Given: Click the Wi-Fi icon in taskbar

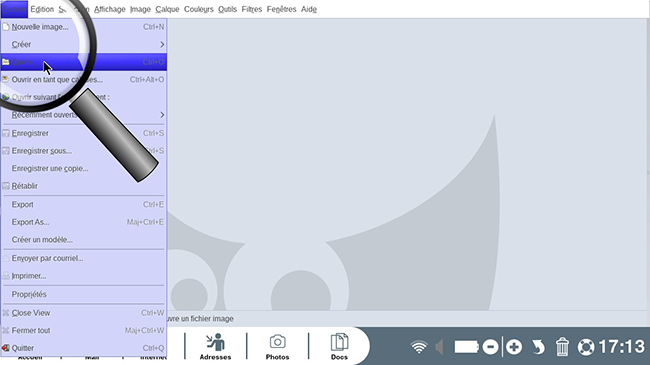Looking at the screenshot, I should (419, 347).
